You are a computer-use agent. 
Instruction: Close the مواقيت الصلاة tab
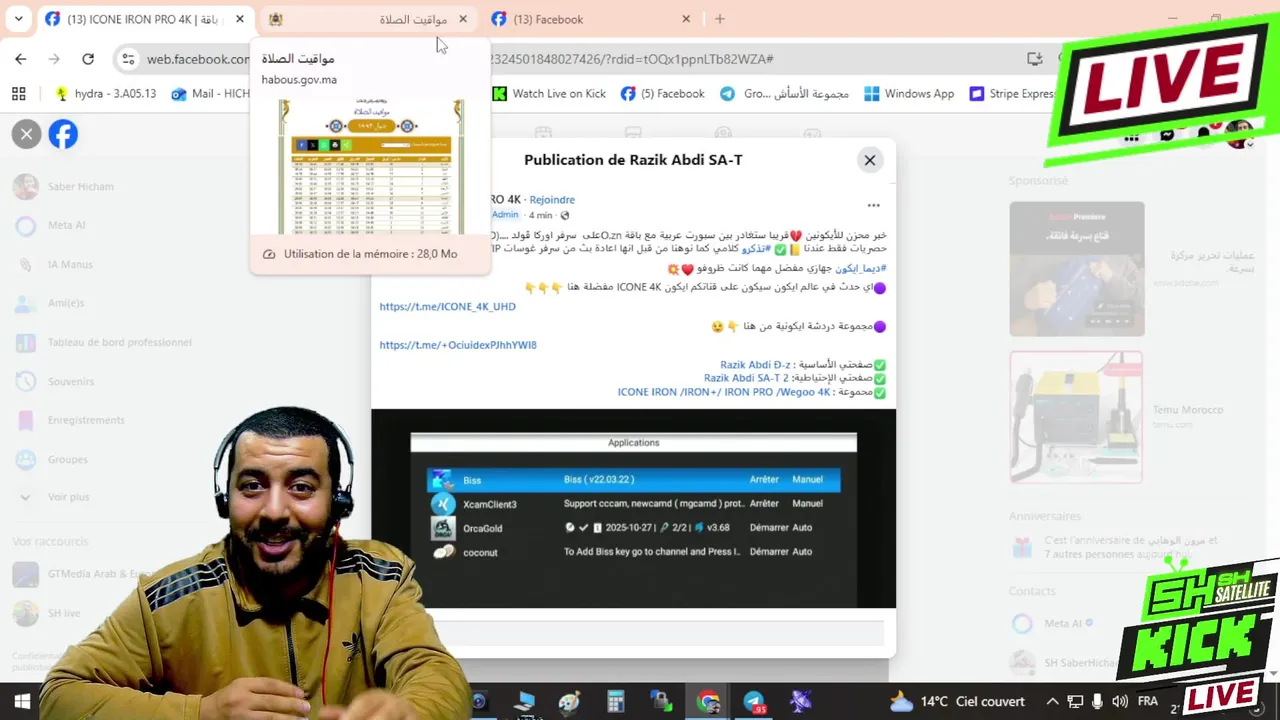[463, 19]
